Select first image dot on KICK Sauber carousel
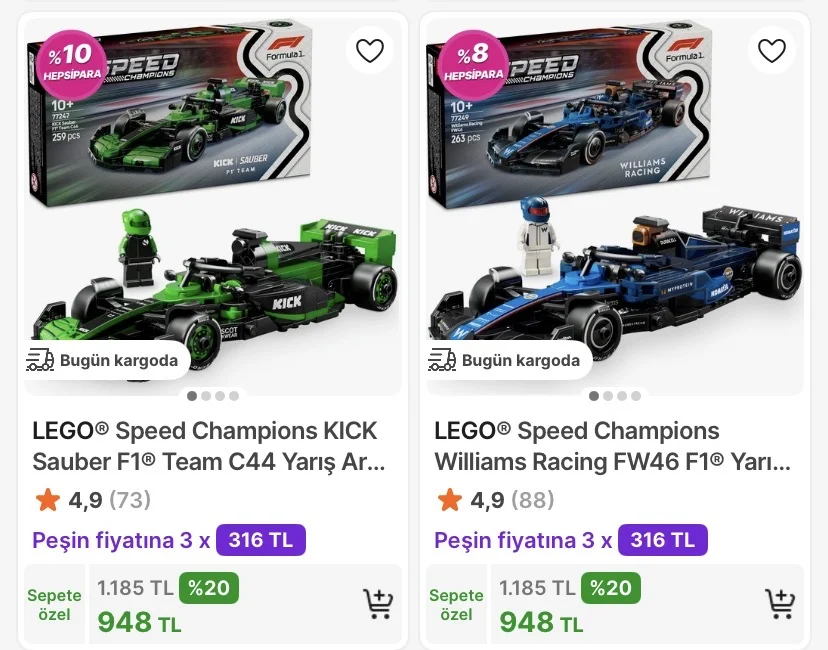Image resolution: width=828 pixels, height=650 pixels. click(192, 396)
